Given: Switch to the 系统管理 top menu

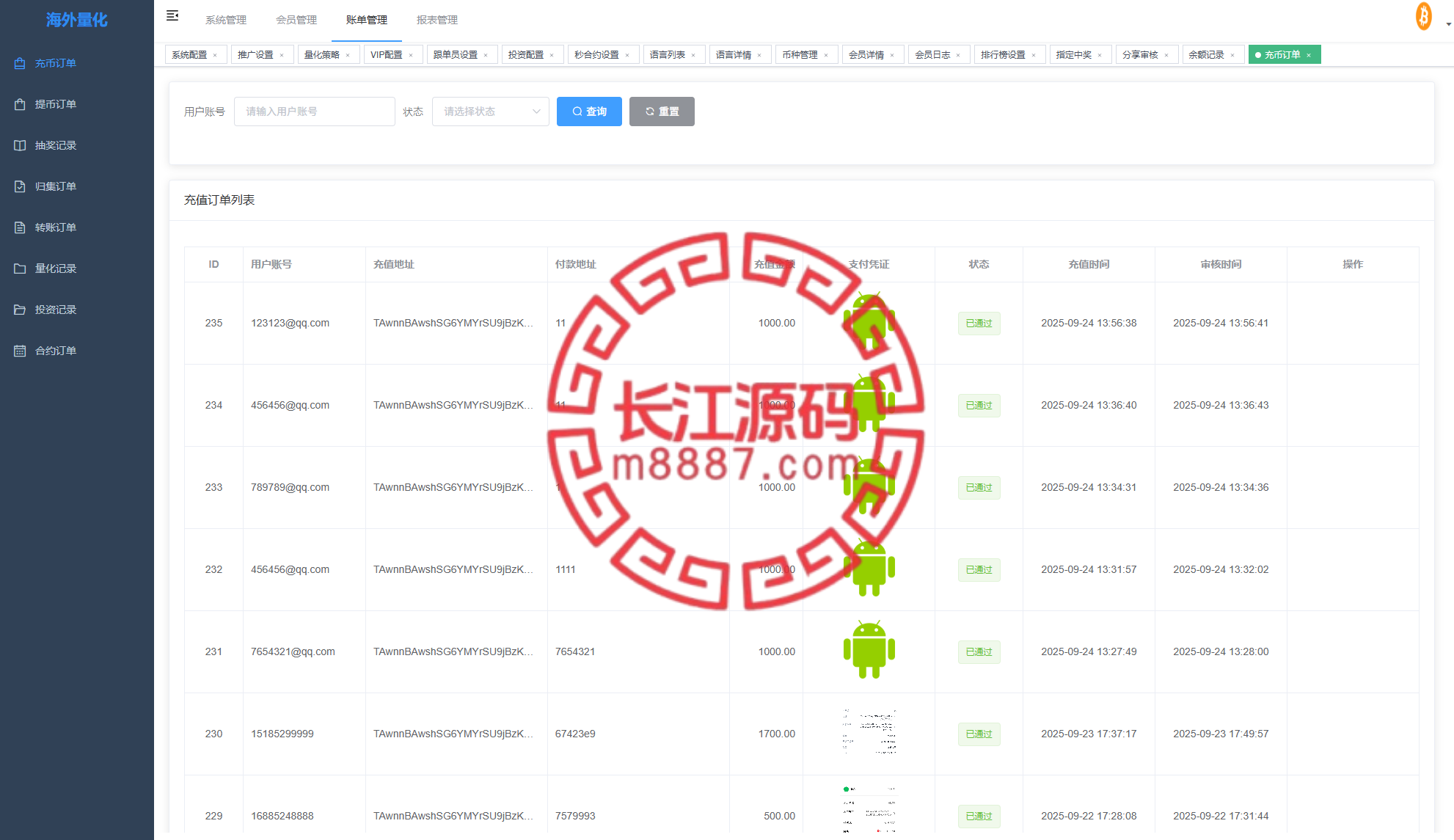Looking at the screenshot, I should 226,20.
